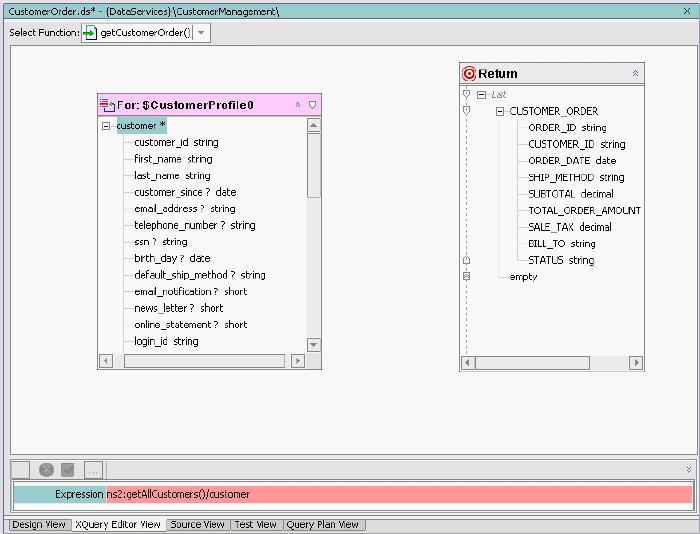700x534 pixels.
Task: Select the customer_id string element
Action: click(176, 142)
